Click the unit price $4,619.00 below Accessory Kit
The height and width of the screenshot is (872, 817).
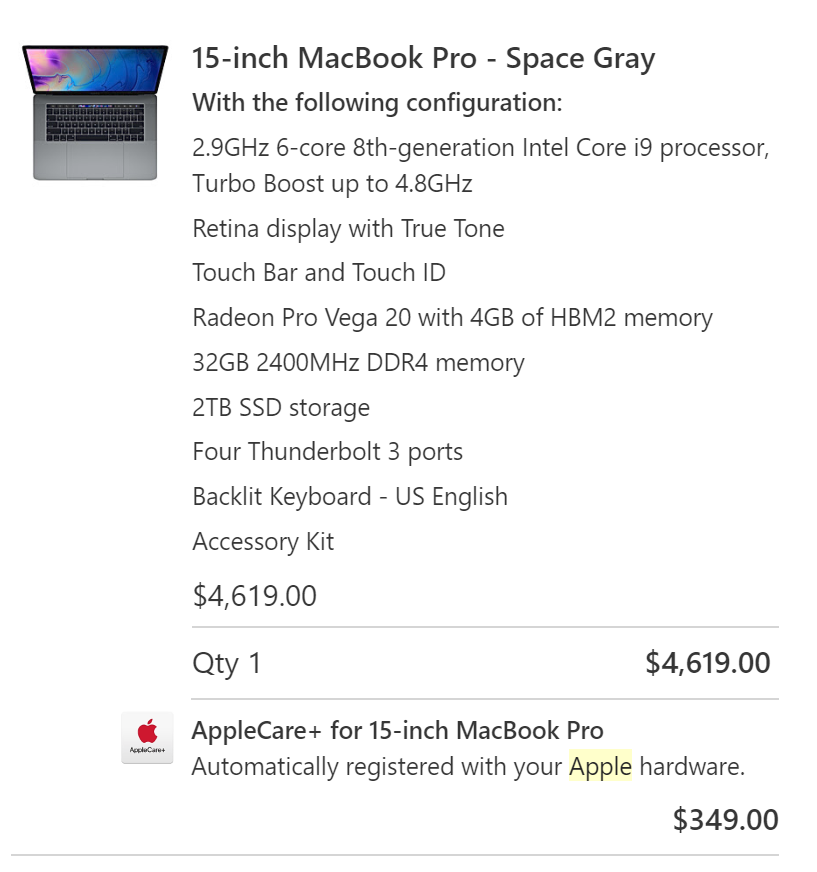click(x=254, y=596)
